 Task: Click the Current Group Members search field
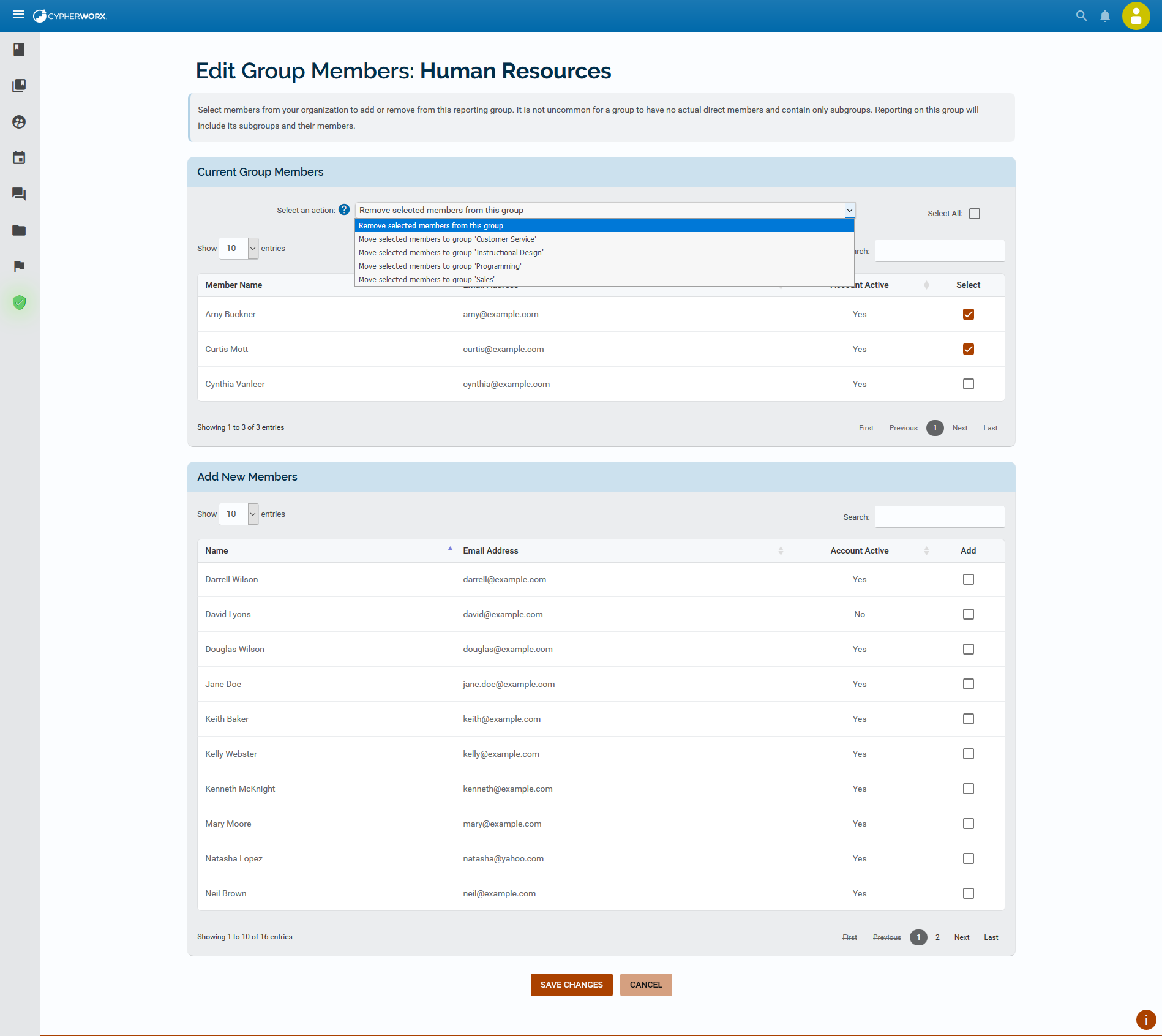(x=939, y=251)
